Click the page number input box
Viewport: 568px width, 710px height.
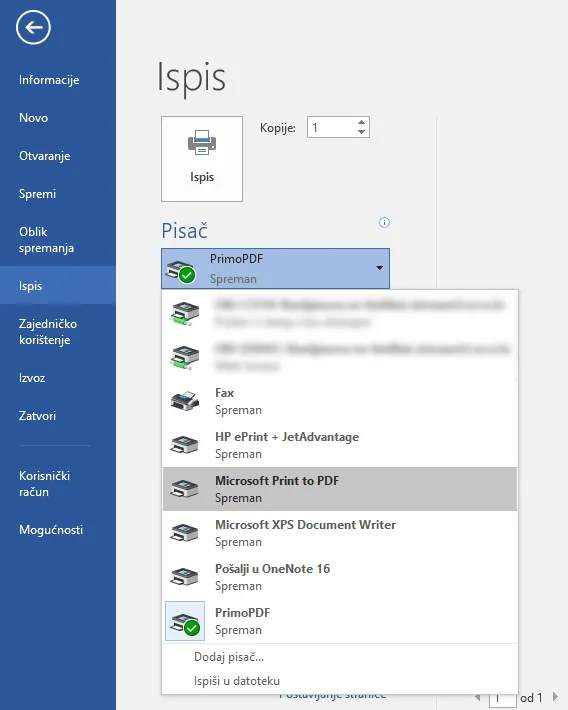tap(503, 700)
